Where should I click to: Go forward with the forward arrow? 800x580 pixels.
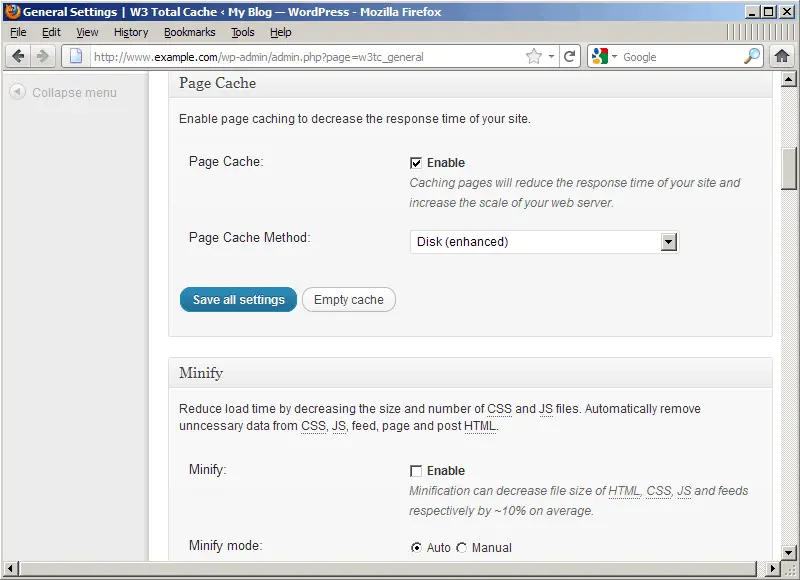(42, 56)
